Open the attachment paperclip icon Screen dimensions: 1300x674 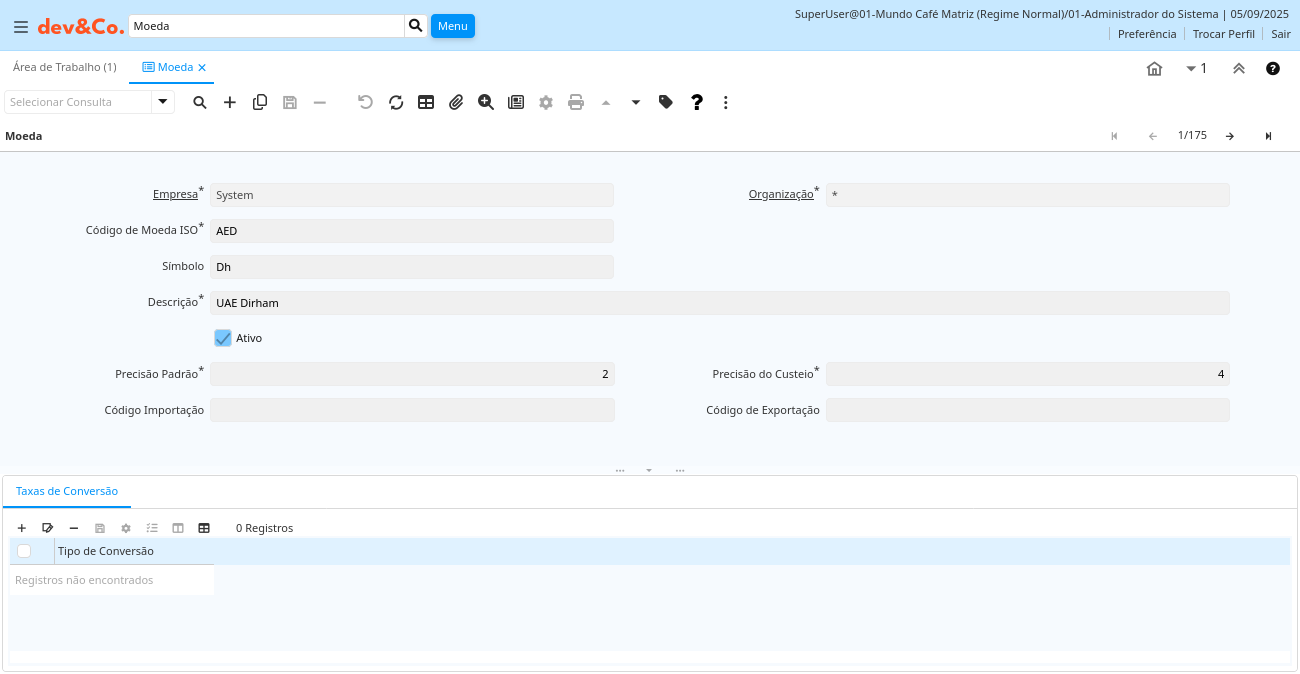(x=456, y=102)
